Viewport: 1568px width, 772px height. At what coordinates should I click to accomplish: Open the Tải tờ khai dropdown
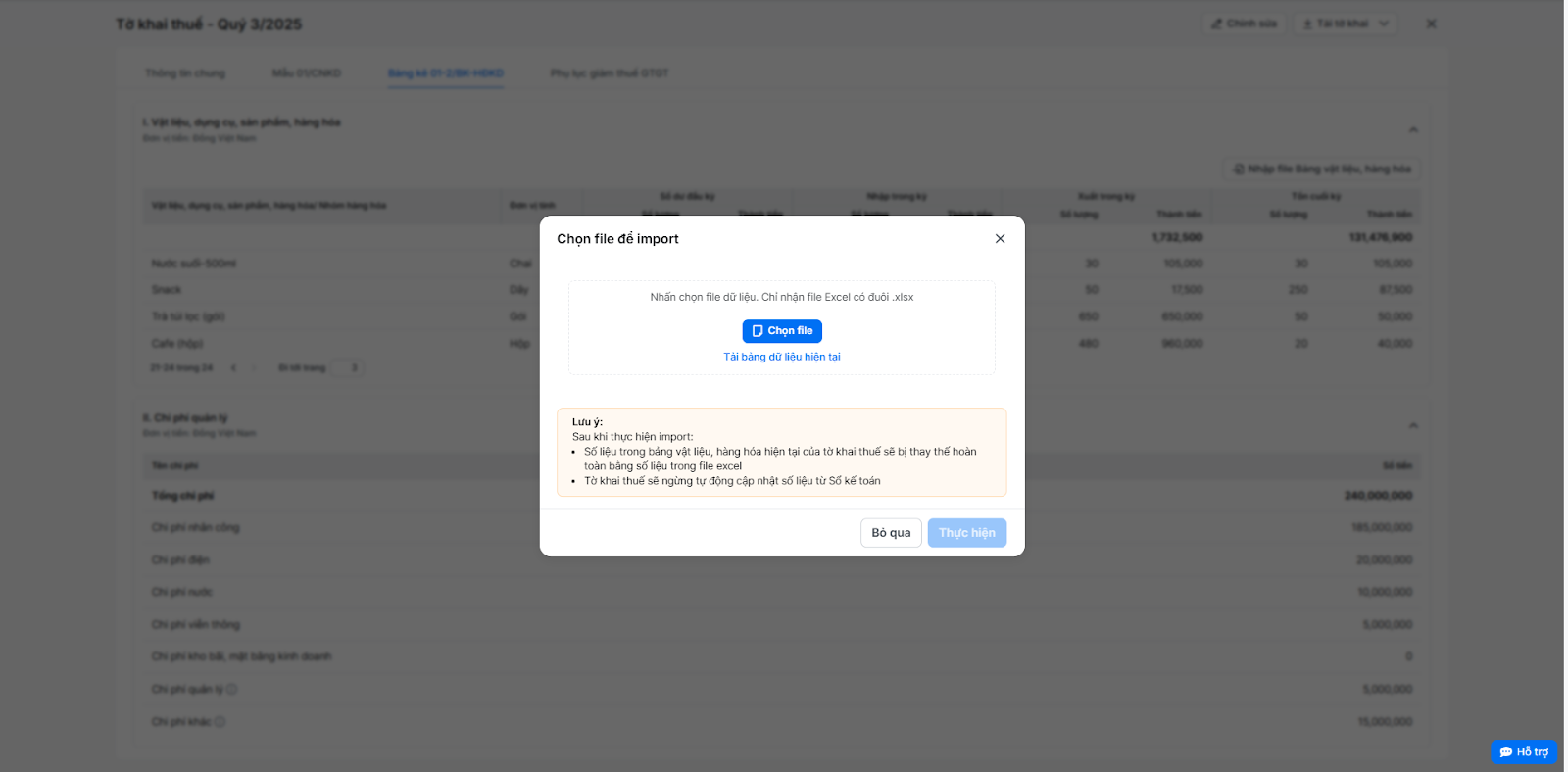1347,24
